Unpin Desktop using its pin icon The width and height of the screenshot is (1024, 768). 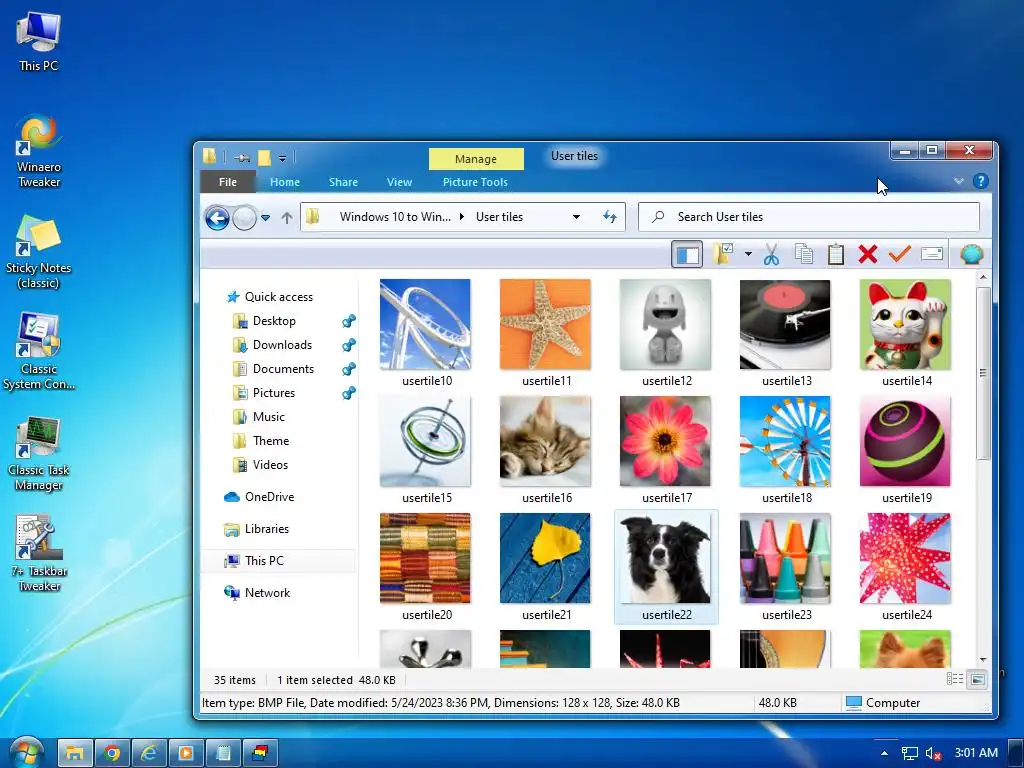(x=349, y=321)
